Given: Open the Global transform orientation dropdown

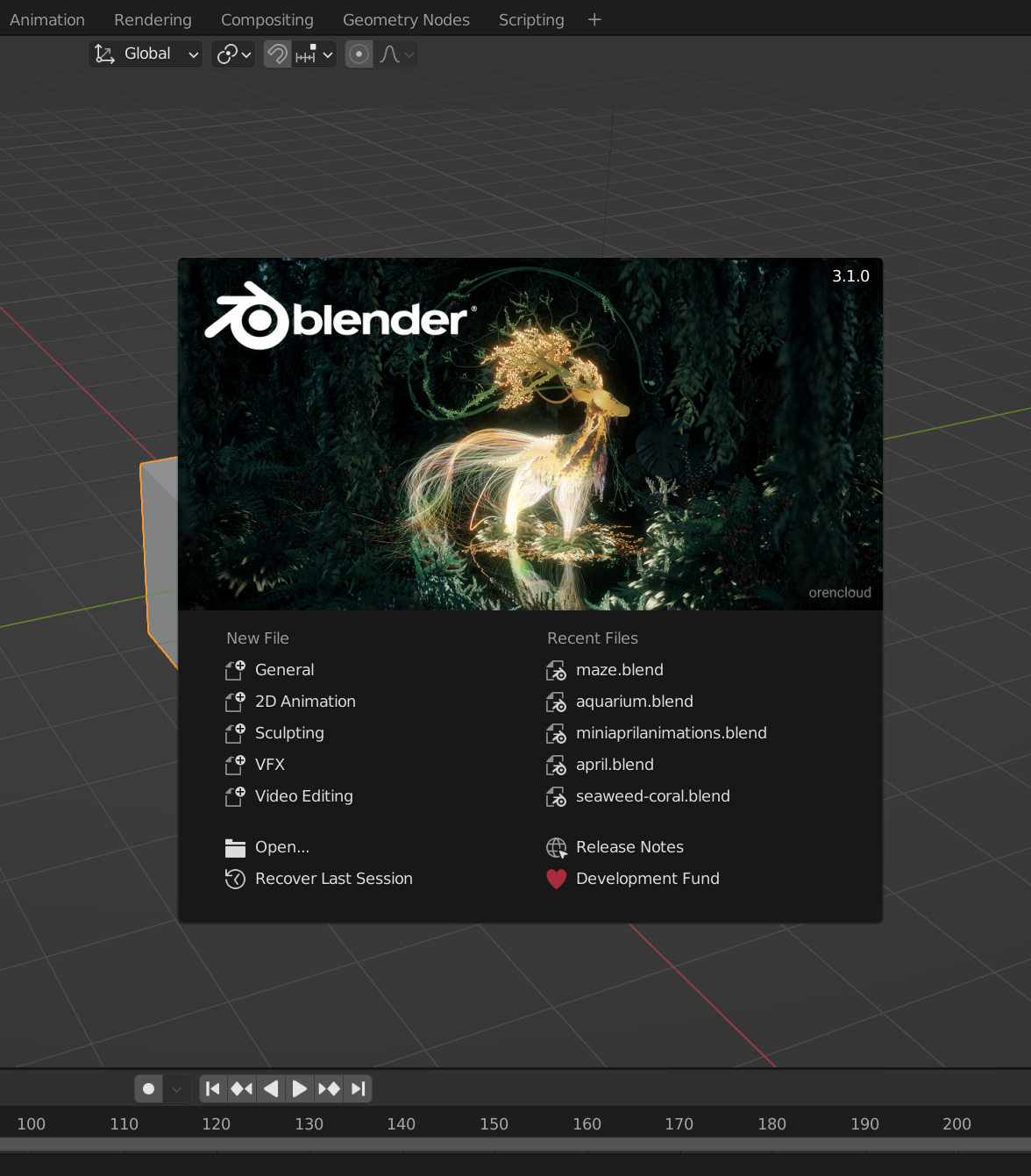Looking at the screenshot, I should tap(146, 54).
